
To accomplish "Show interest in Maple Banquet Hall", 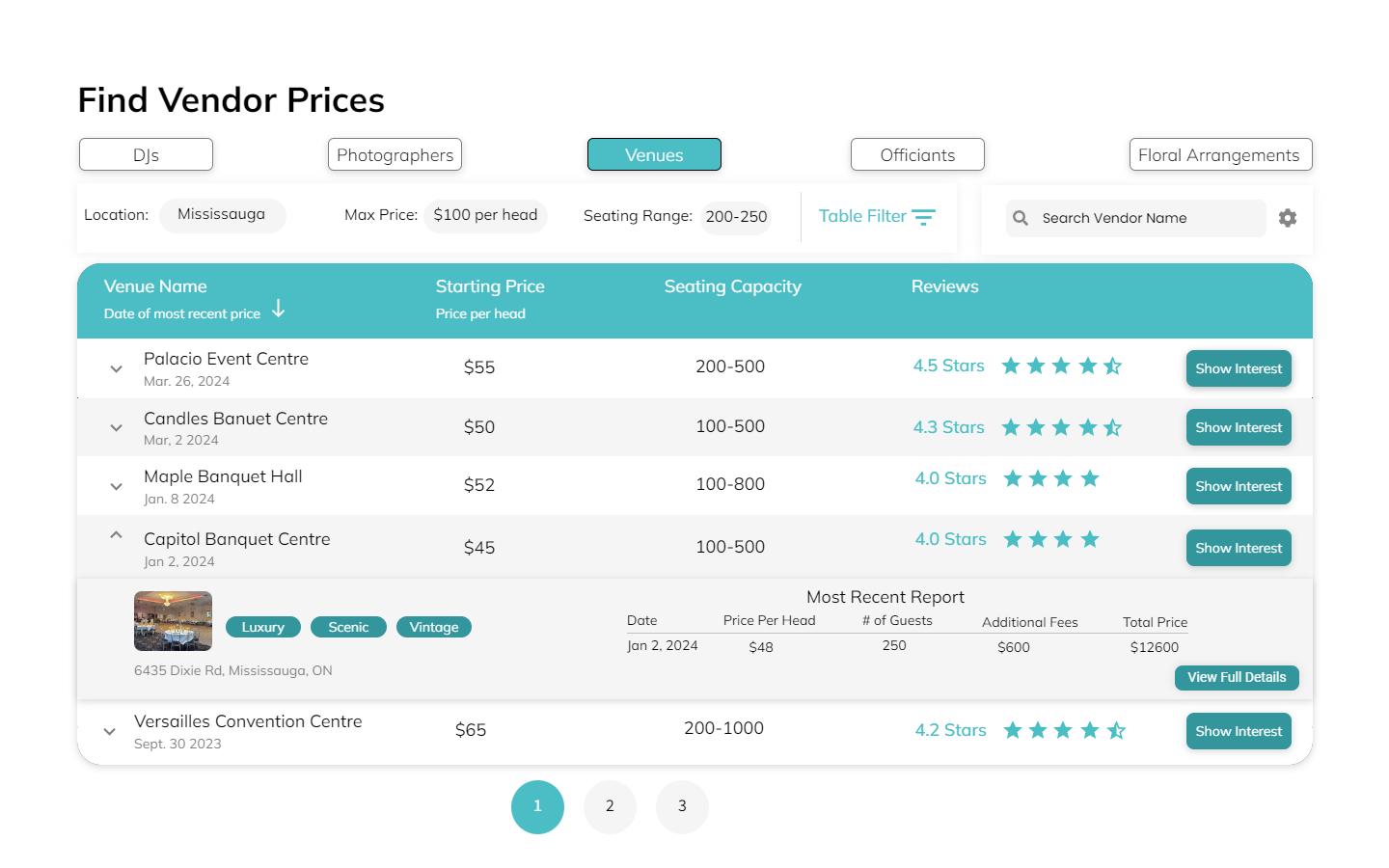I will pyautogui.click(x=1238, y=486).
